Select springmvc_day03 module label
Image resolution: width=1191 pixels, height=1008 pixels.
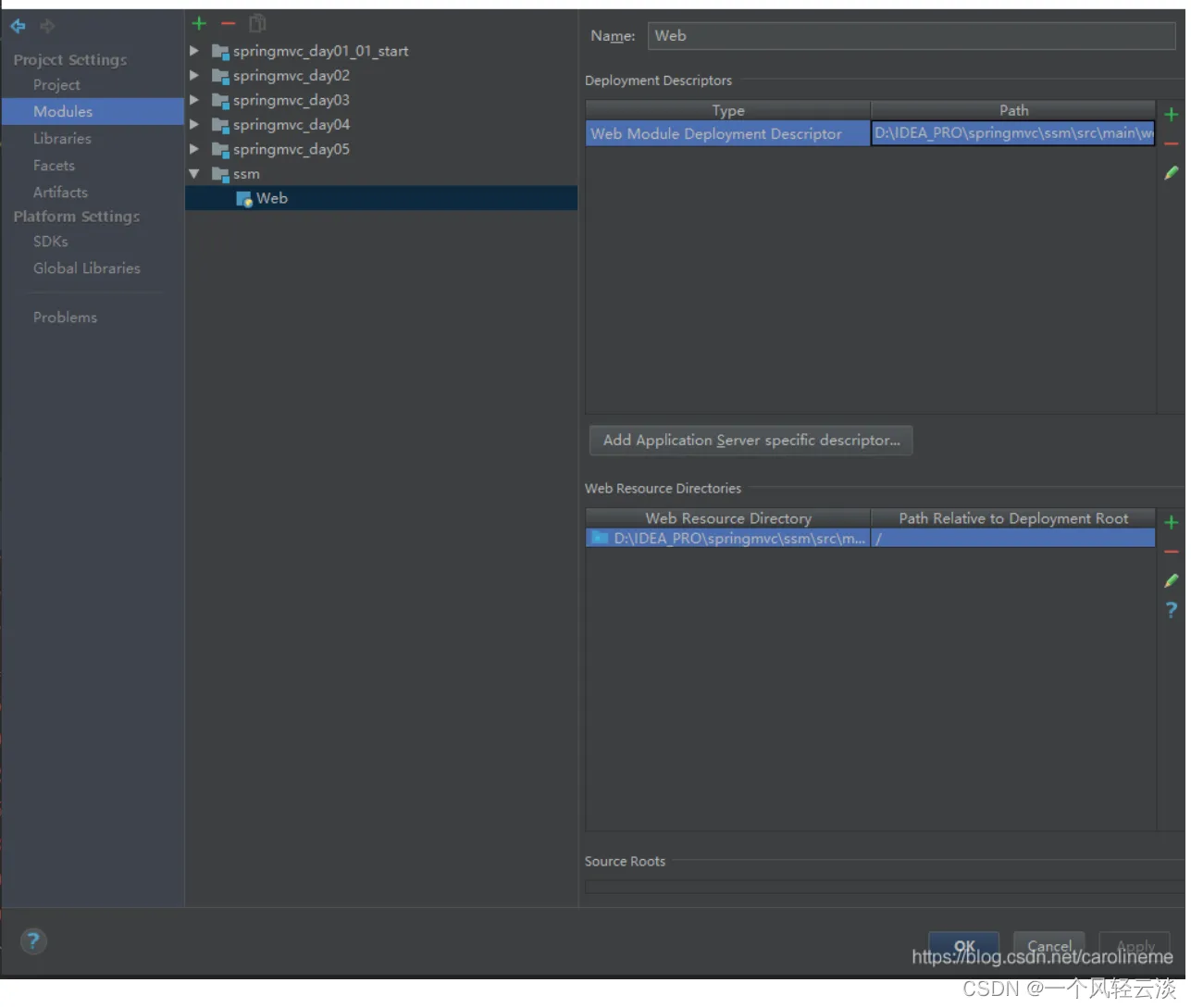[x=292, y=100]
